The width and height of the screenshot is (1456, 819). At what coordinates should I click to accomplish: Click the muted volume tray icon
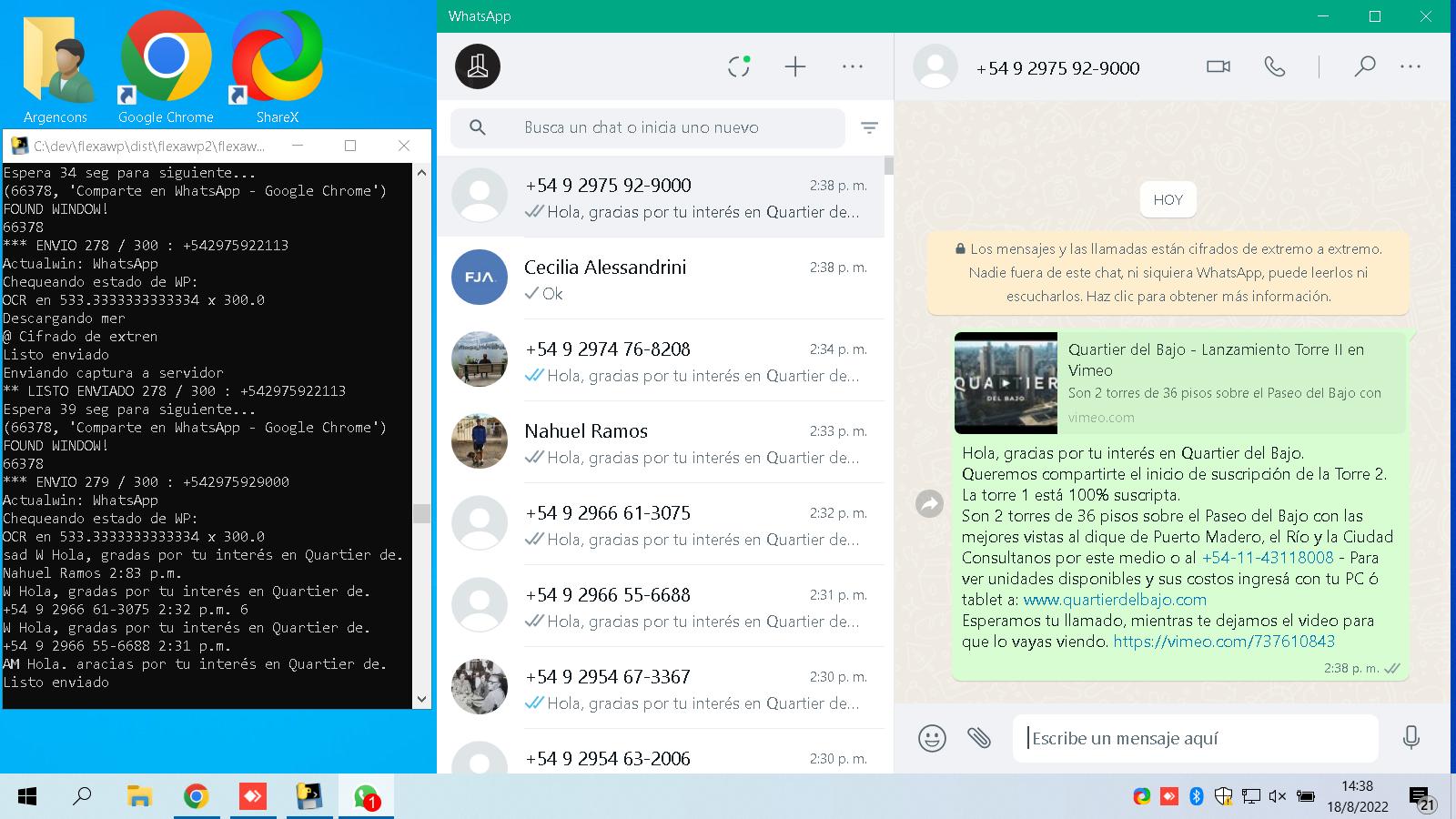point(1277,796)
